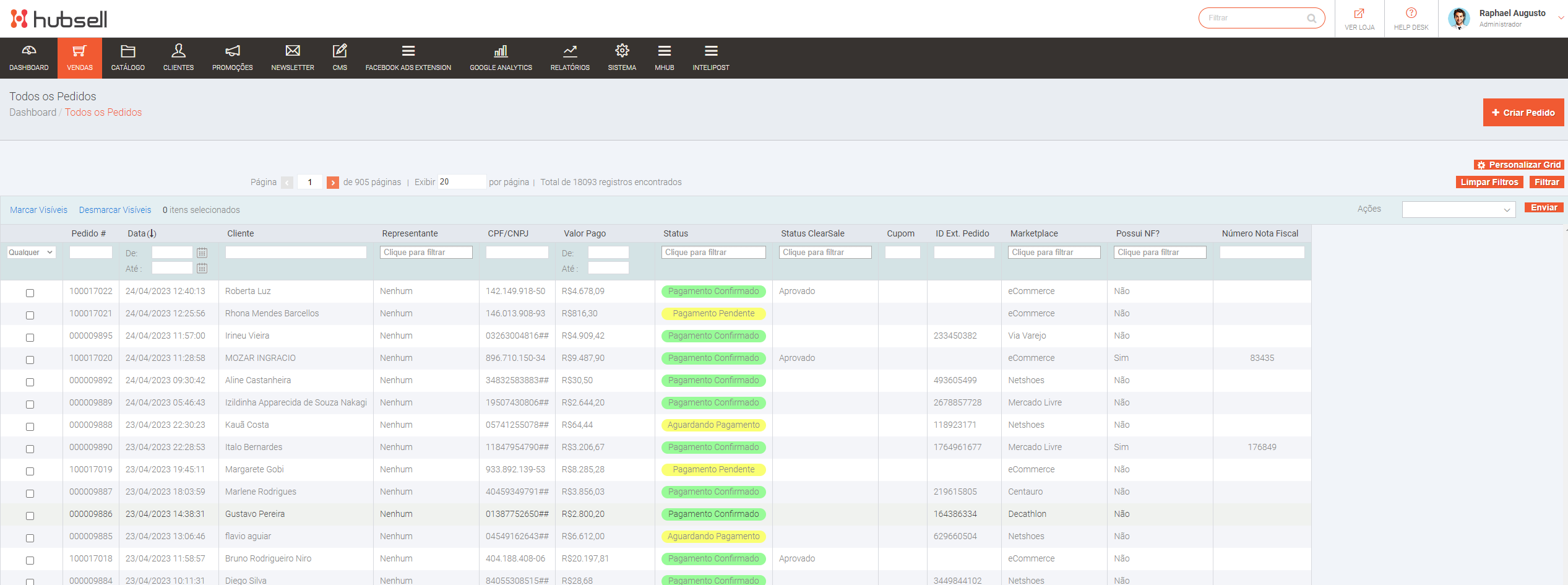Go to the Relatórios menu

pyautogui.click(x=570, y=58)
